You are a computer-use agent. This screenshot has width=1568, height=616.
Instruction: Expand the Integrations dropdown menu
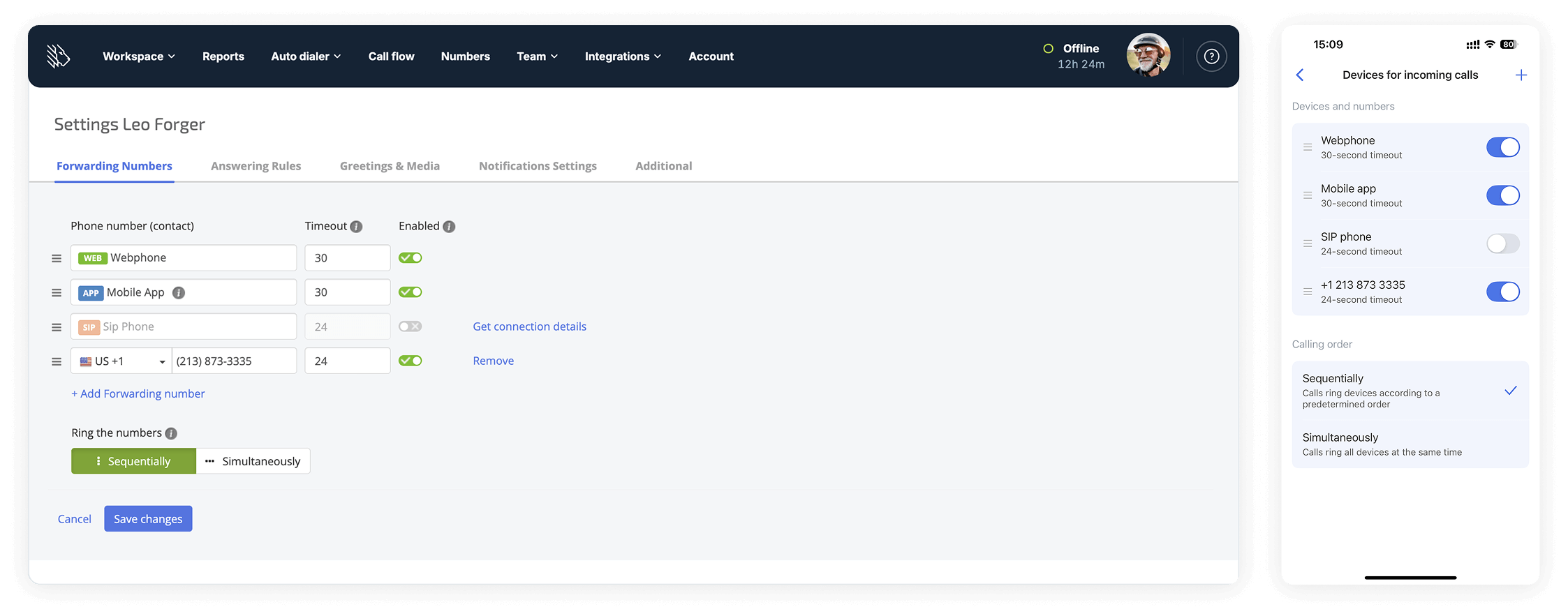622,57
